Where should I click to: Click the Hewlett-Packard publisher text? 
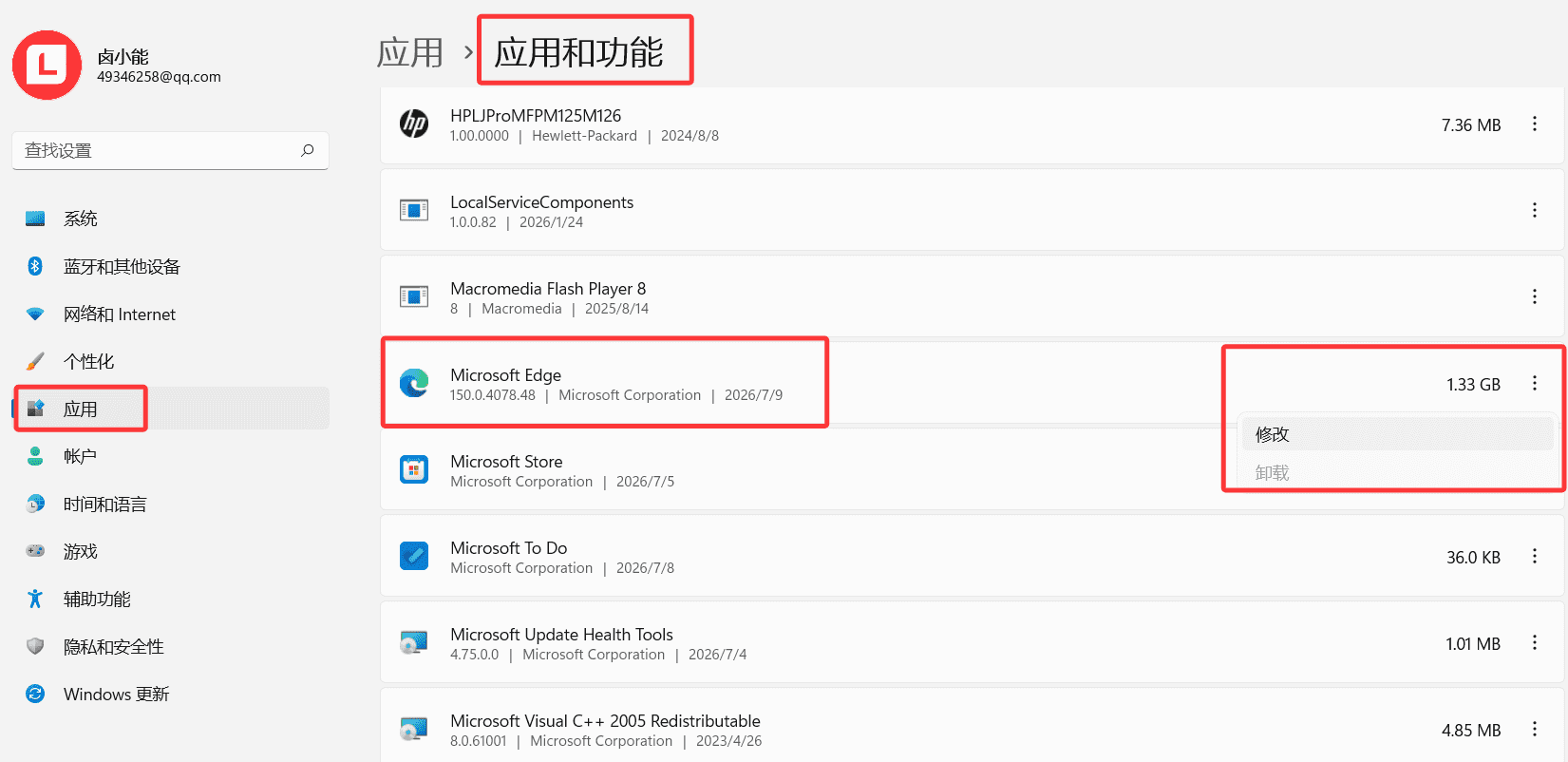click(x=584, y=136)
